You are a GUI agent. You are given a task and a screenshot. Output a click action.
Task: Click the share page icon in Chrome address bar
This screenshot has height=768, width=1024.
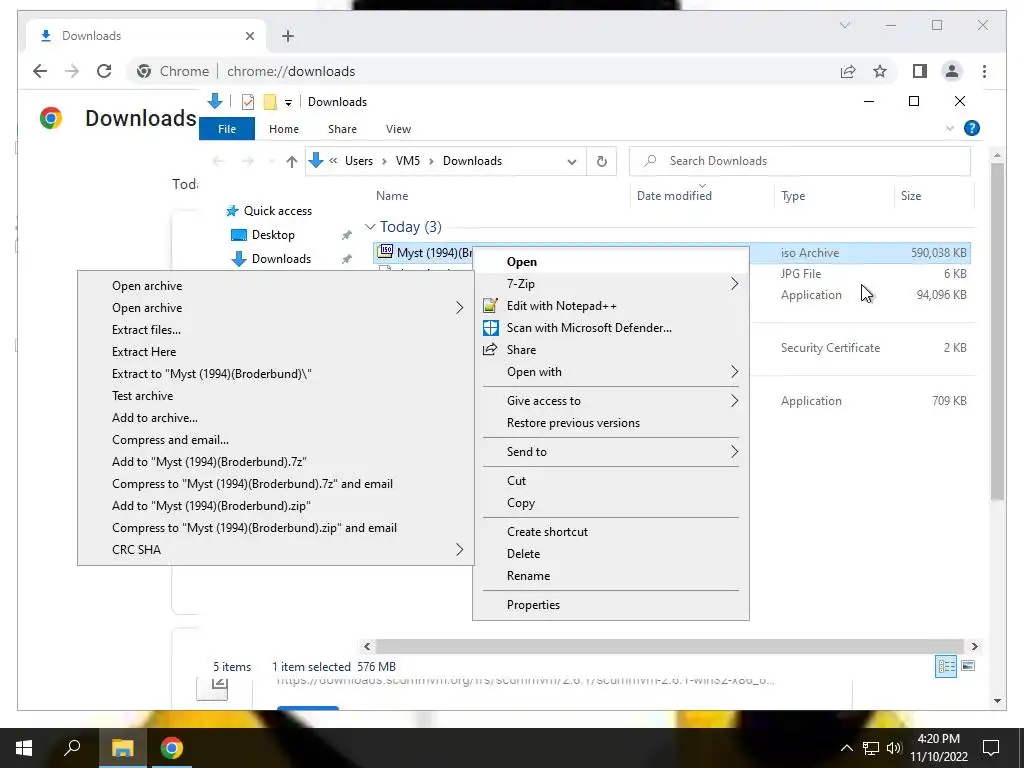pyautogui.click(x=848, y=71)
